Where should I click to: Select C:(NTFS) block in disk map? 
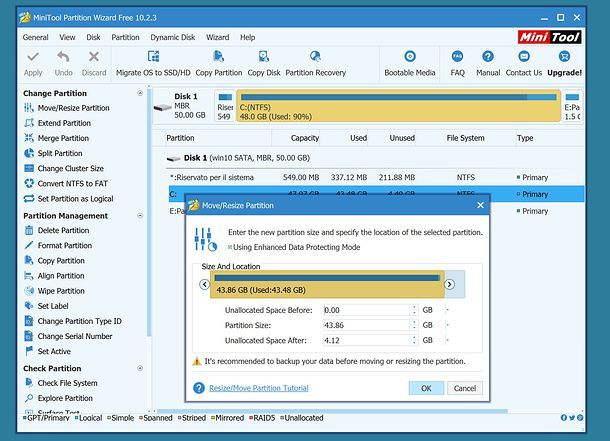coord(399,106)
